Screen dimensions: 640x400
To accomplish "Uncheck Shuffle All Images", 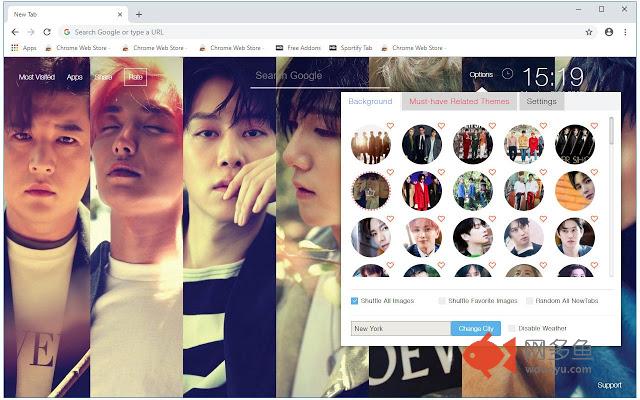I will click(x=354, y=301).
